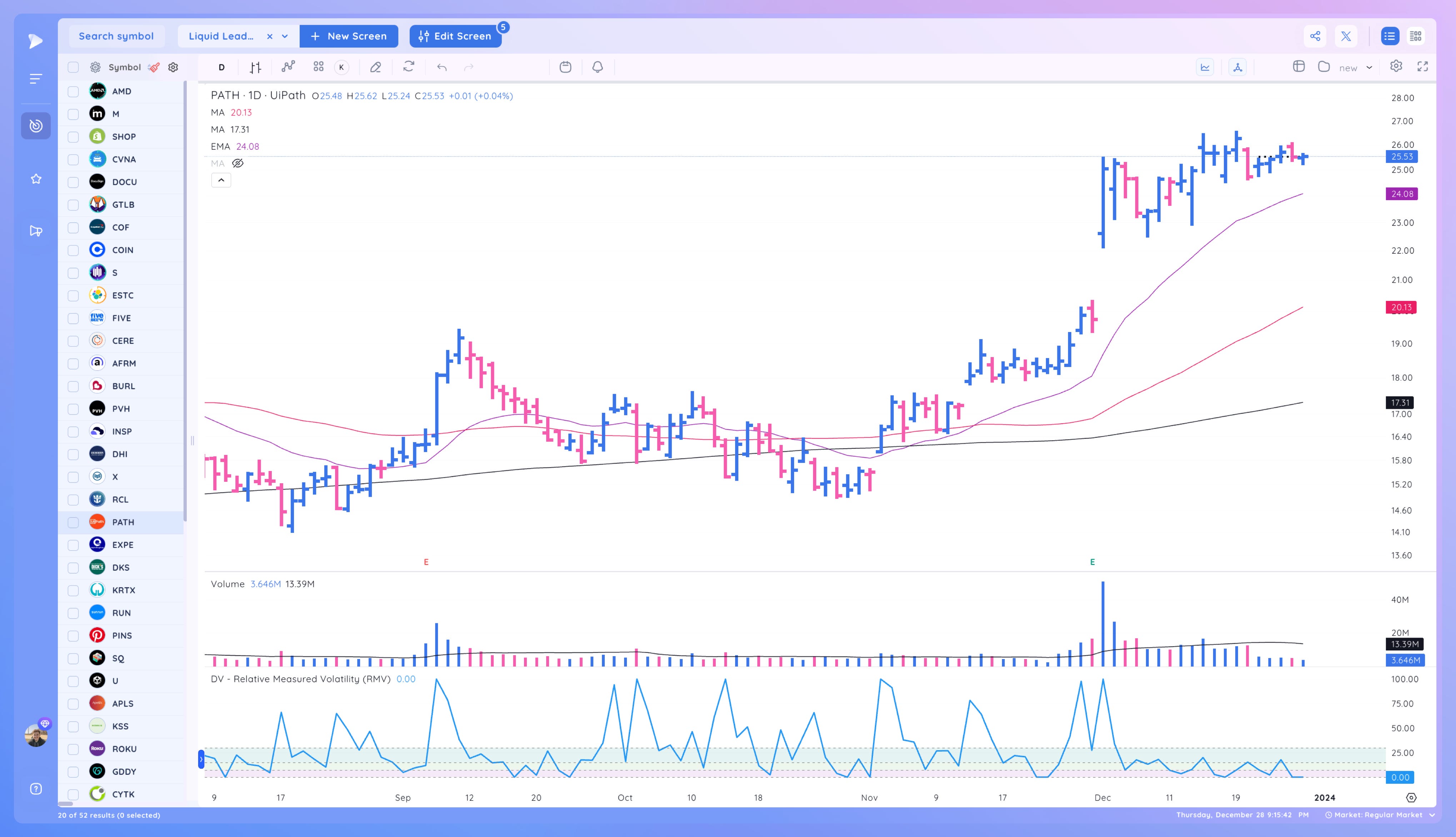Image resolution: width=1456 pixels, height=837 pixels.
Task: Open the bar chart style selector
Action: [x=256, y=67]
